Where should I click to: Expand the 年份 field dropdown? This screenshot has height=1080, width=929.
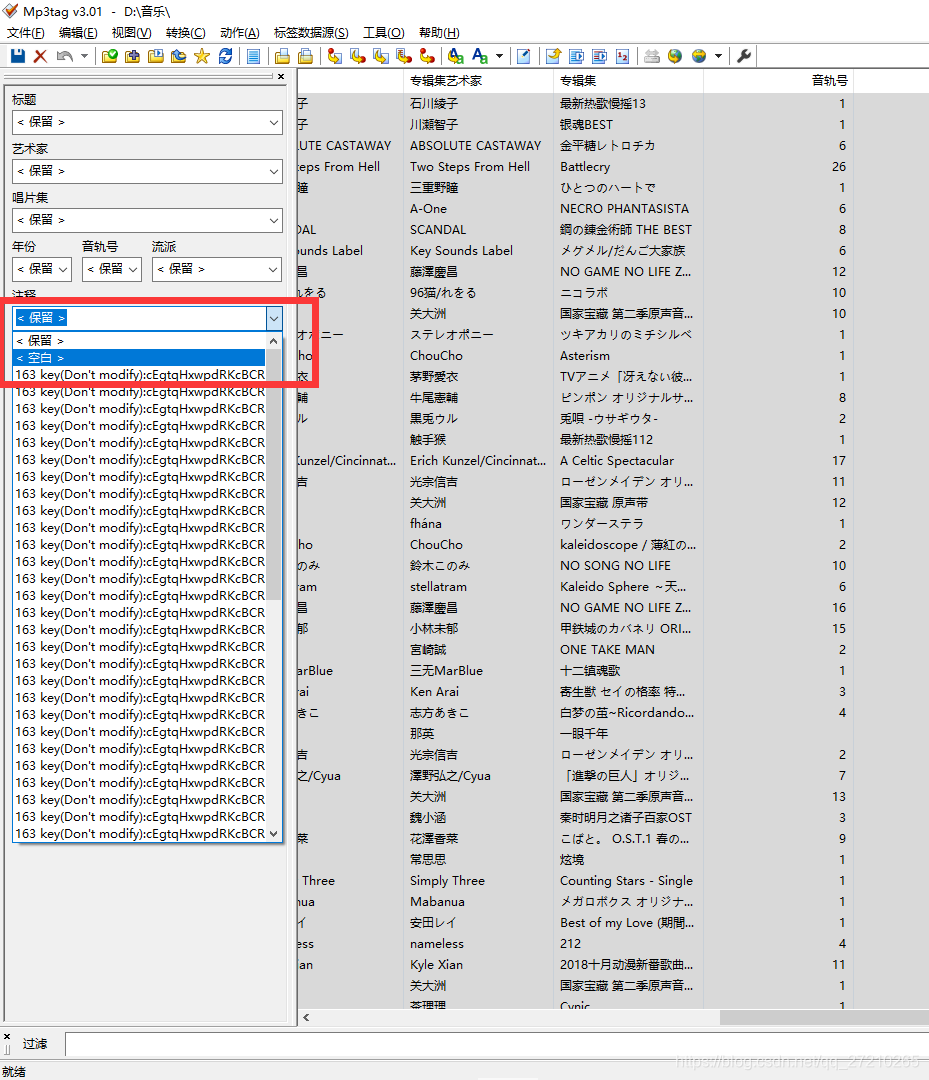click(63, 269)
